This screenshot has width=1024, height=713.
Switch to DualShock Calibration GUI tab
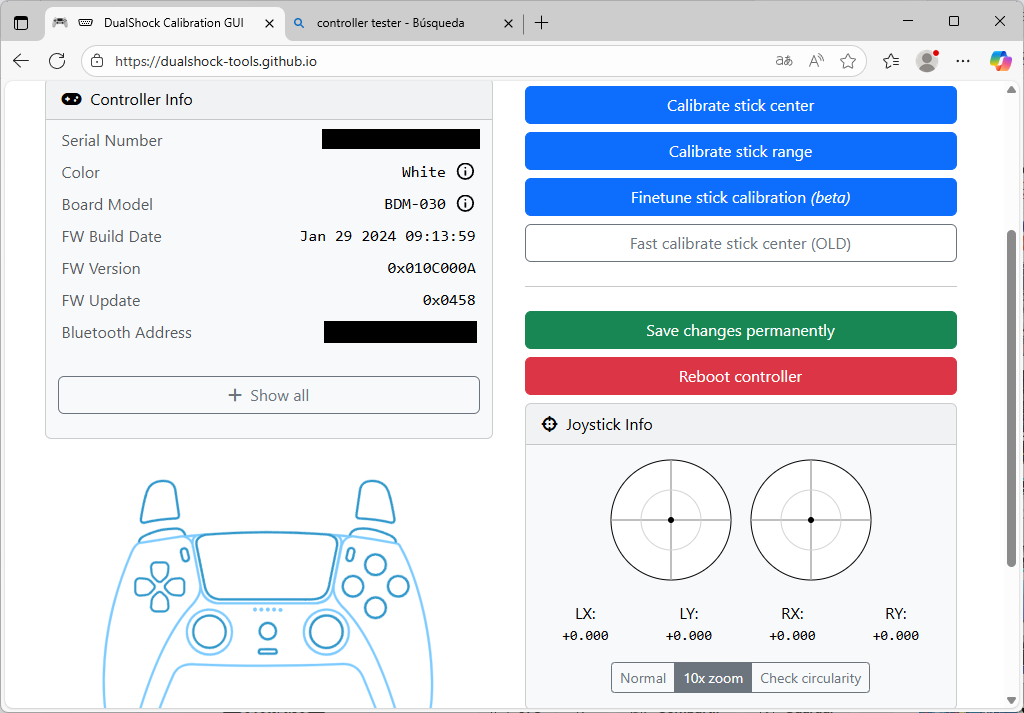tap(165, 24)
